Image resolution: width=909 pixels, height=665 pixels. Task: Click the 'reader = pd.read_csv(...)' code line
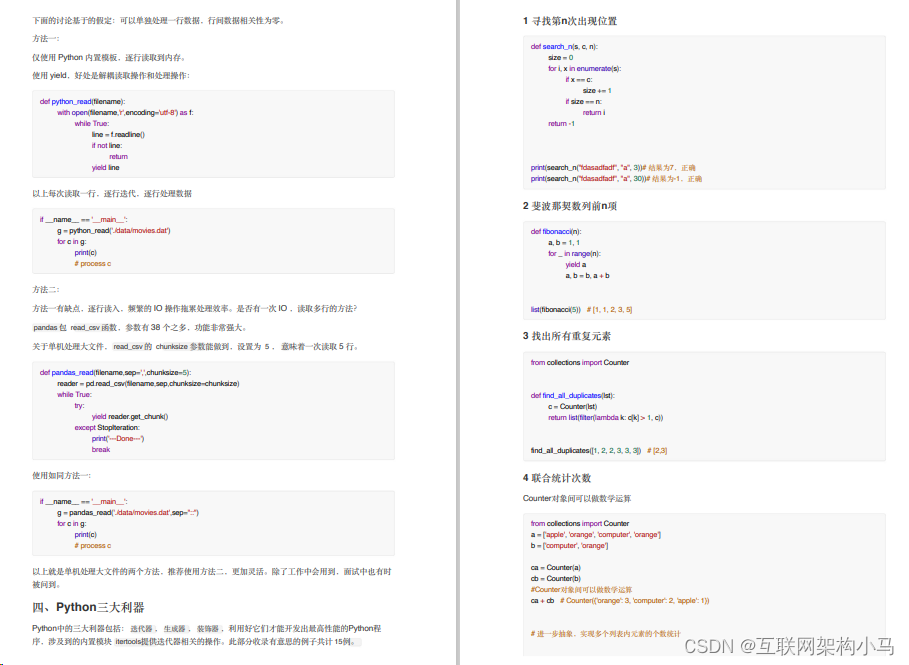pos(148,384)
